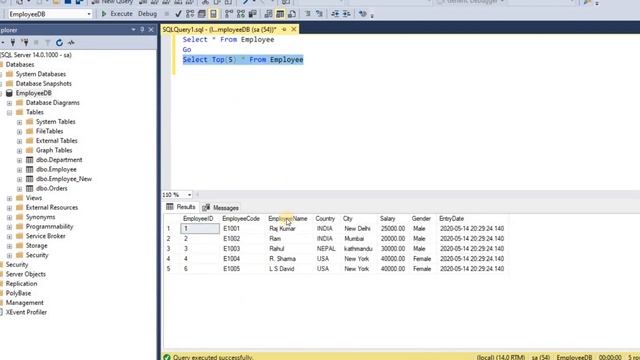
Task: Refresh the Object Explorer tree
Action: coord(59,42)
